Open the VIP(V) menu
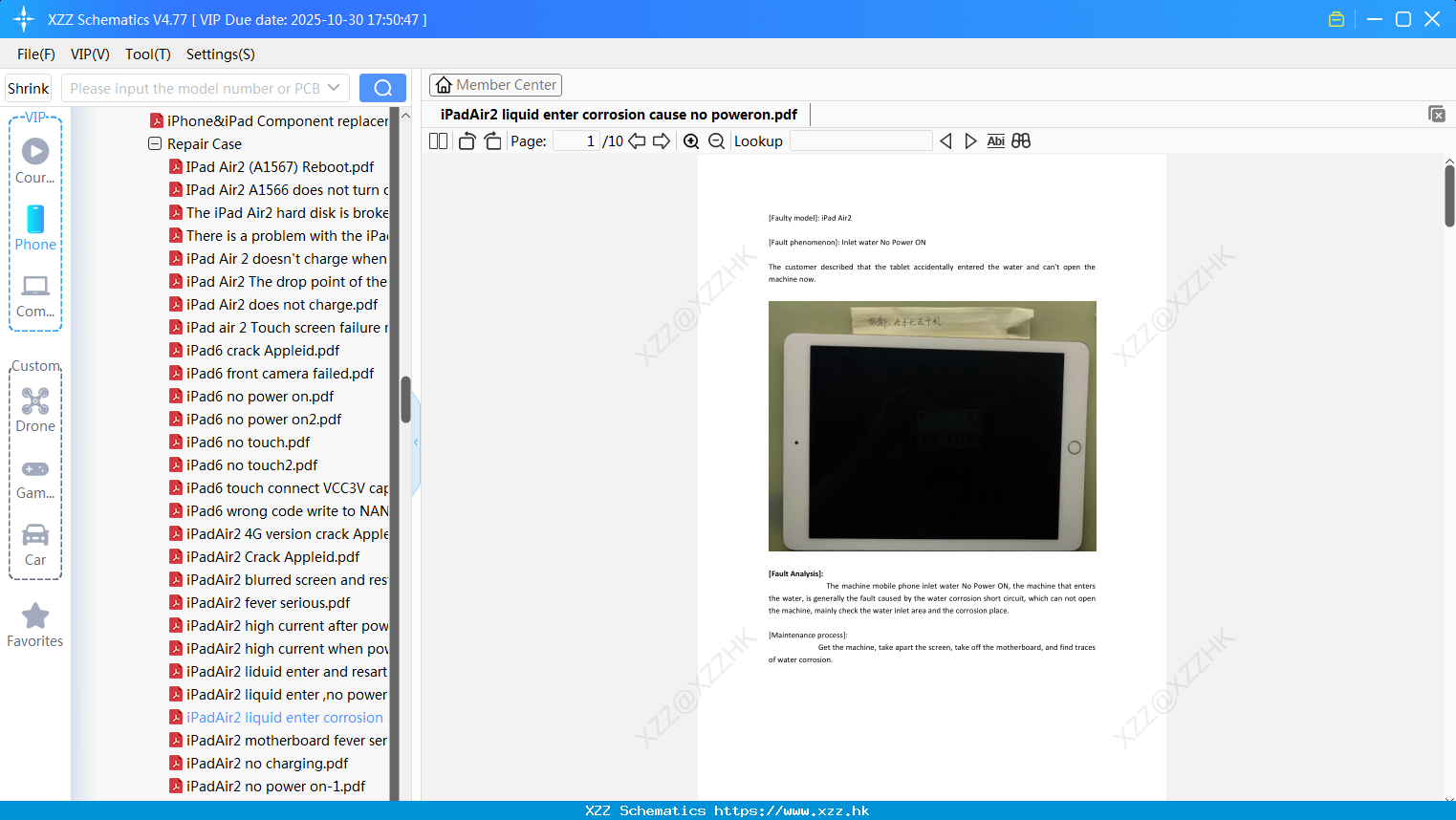Screen dimensions: 1456x820 tap(90, 54)
